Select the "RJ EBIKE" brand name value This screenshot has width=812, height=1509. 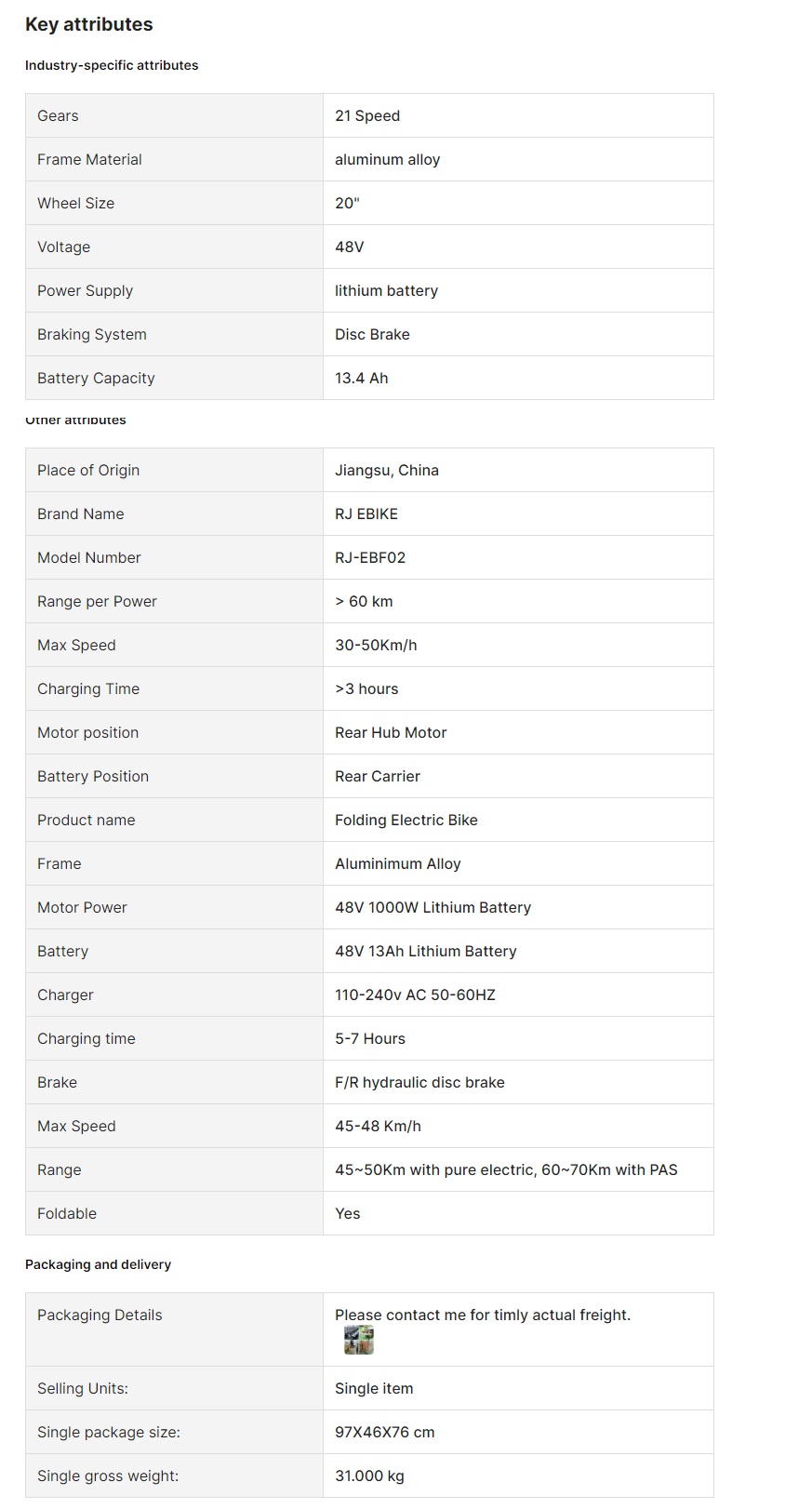pos(366,514)
